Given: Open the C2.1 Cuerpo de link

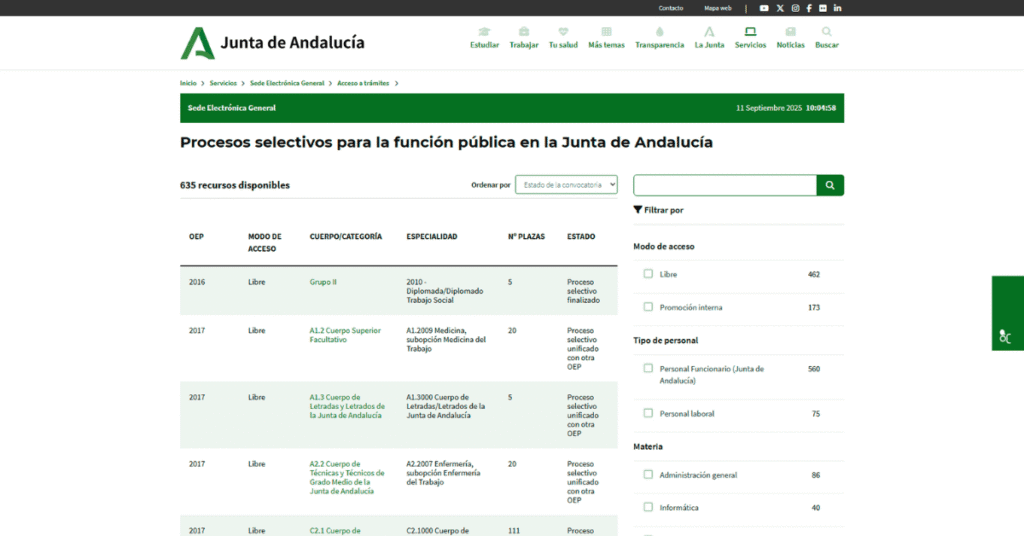Looking at the screenshot, I should (335, 531).
